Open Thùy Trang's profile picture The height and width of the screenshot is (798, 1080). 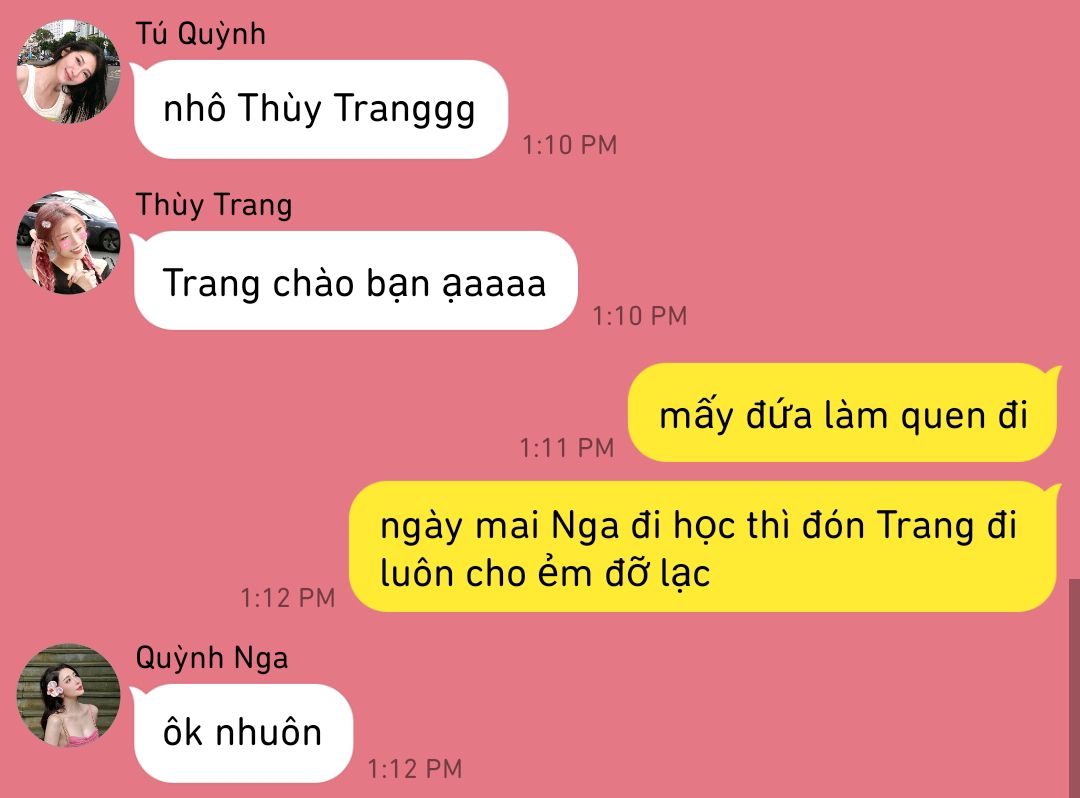68,242
